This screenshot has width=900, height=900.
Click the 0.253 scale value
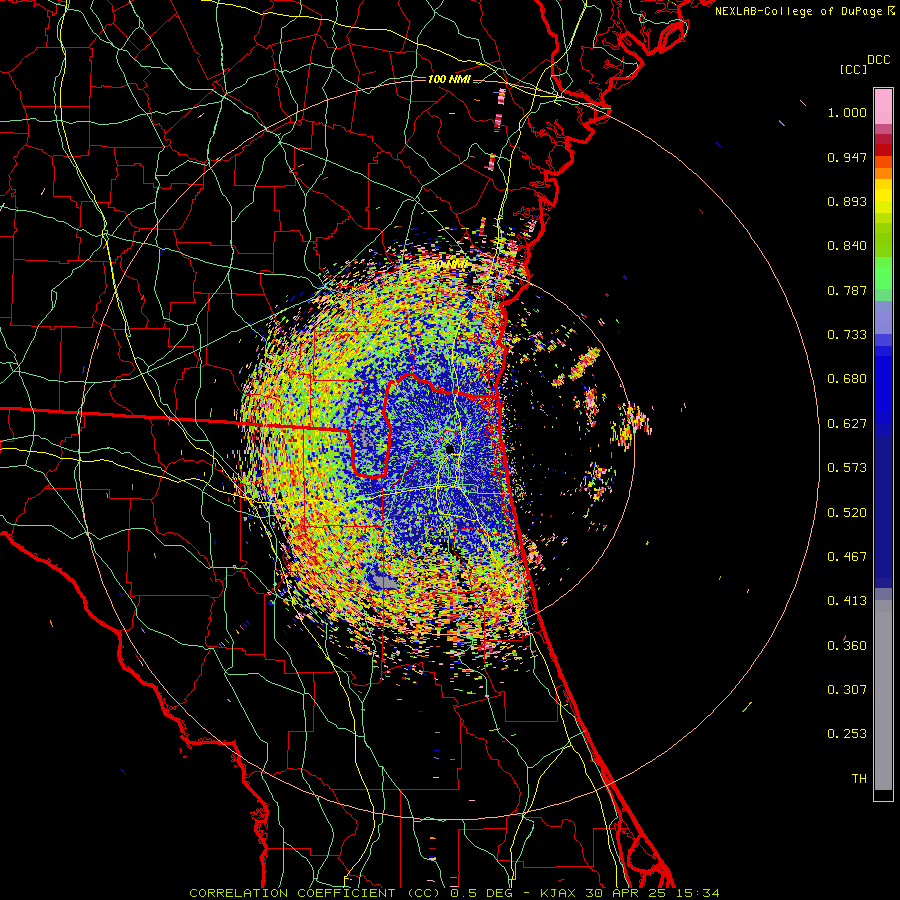(847, 734)
